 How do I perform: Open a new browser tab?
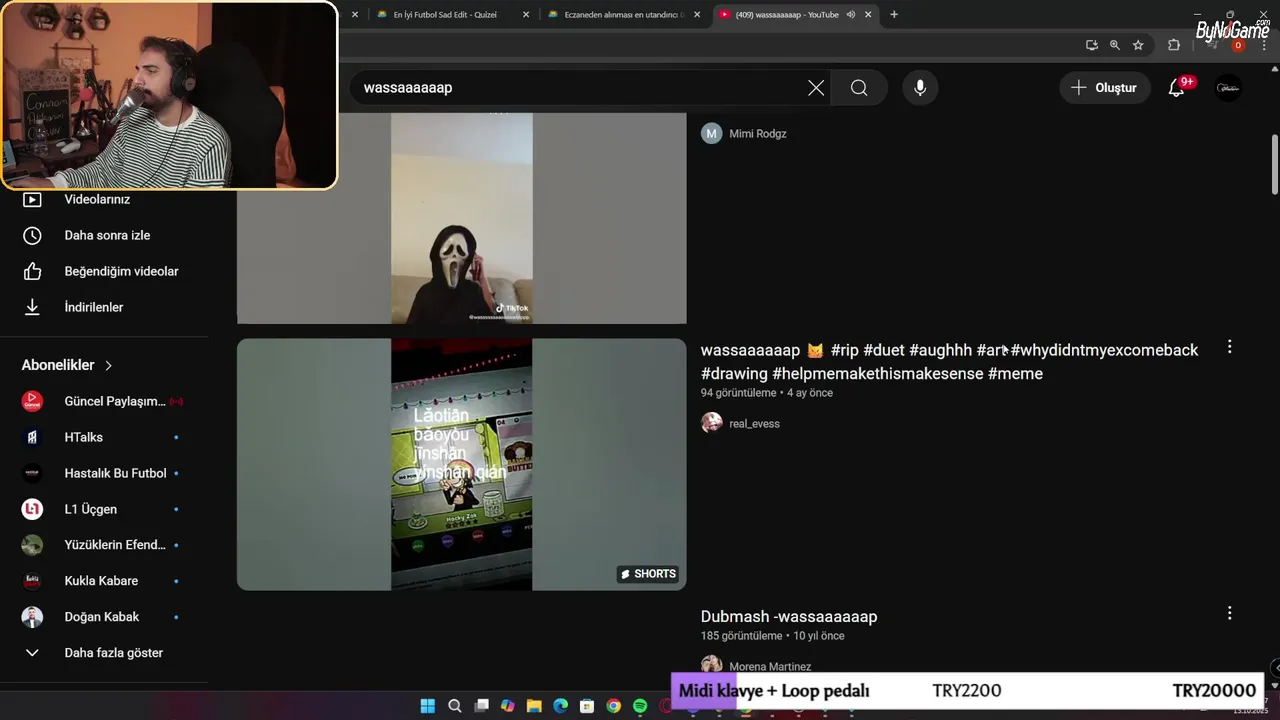tap(894, 15)
